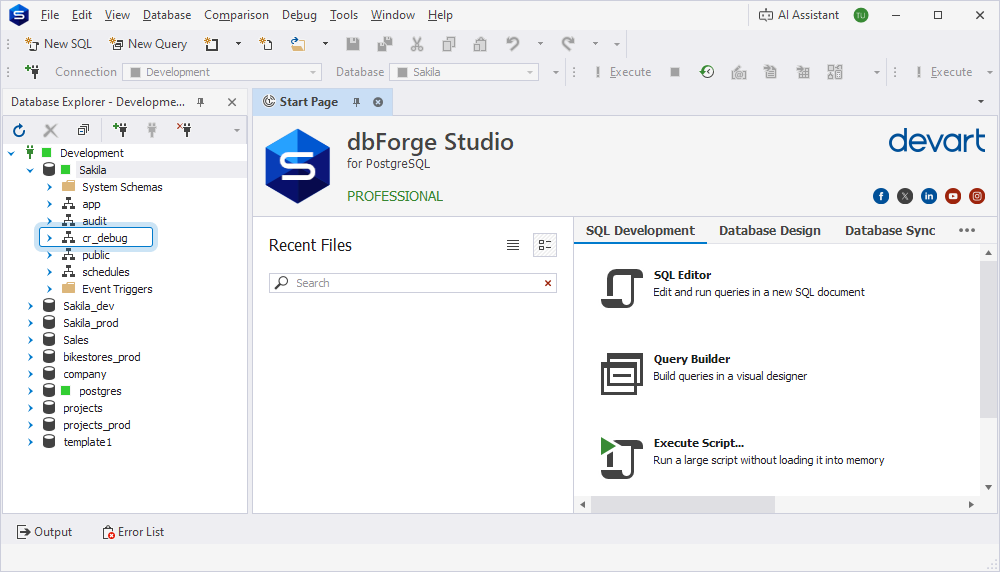Expand the postgres database node
This screenshot has height=572, width=1000.
point(30,391)
